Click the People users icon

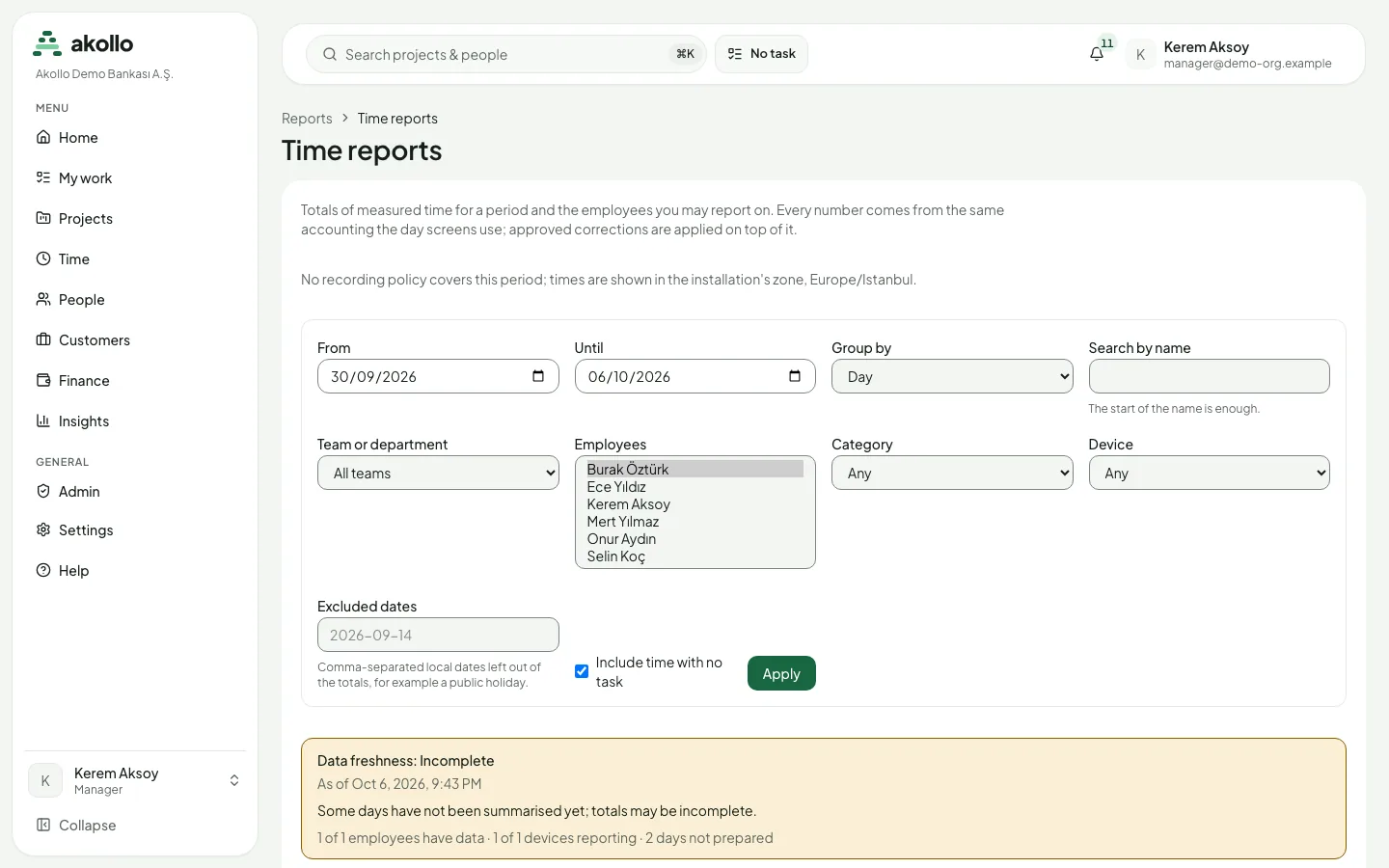click(43, 299)
